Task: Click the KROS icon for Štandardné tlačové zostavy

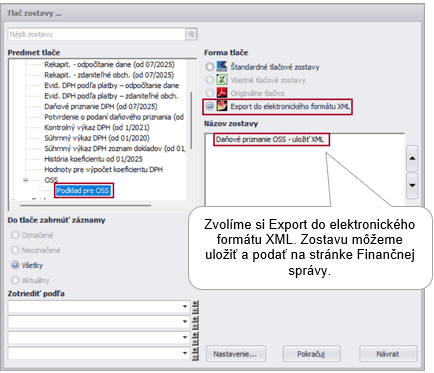Action: pos(222,67)
